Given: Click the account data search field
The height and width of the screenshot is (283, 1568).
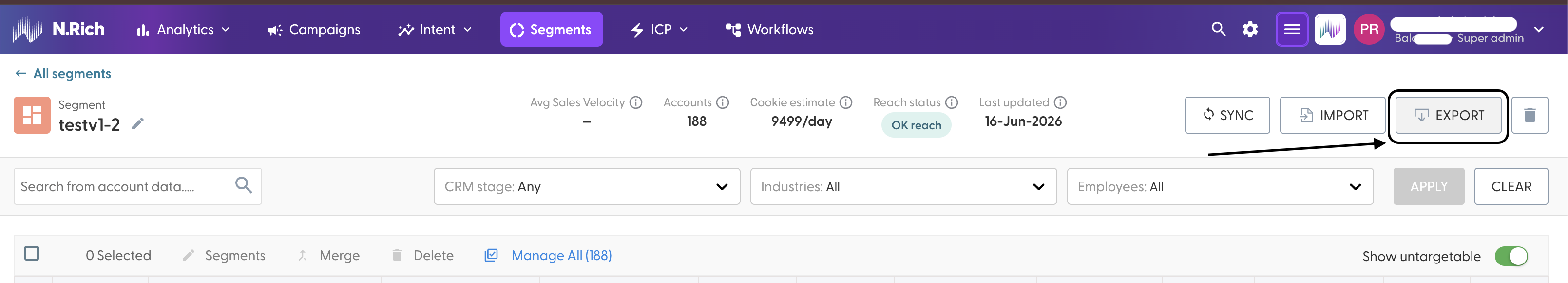Looking at the screenshot, I should (x=137, y=186).
